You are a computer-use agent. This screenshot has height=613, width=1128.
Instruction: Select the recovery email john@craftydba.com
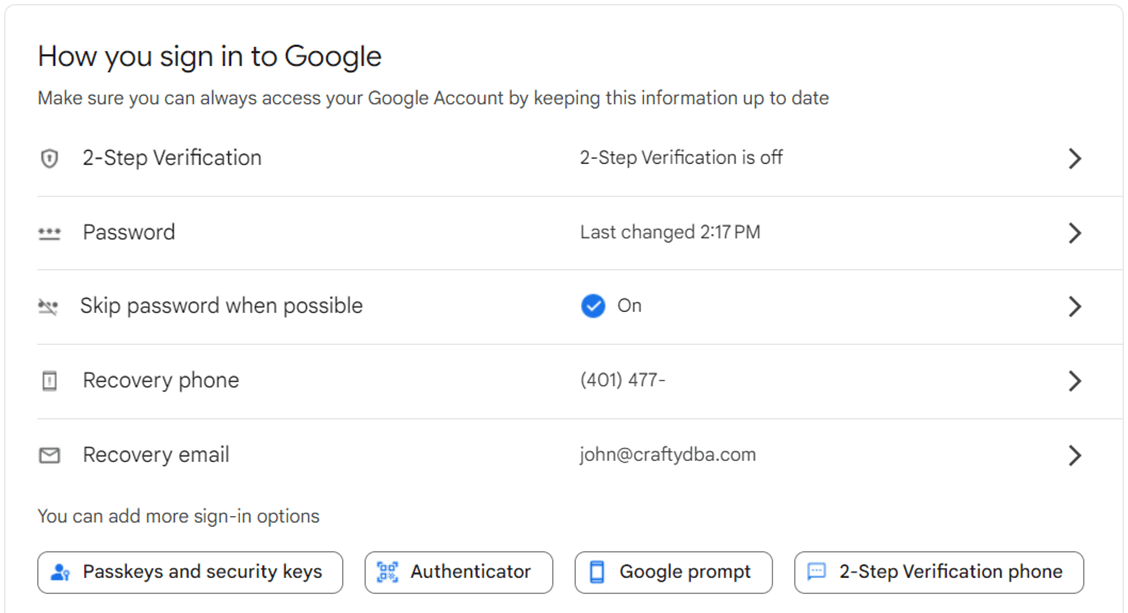pos(668,455)
